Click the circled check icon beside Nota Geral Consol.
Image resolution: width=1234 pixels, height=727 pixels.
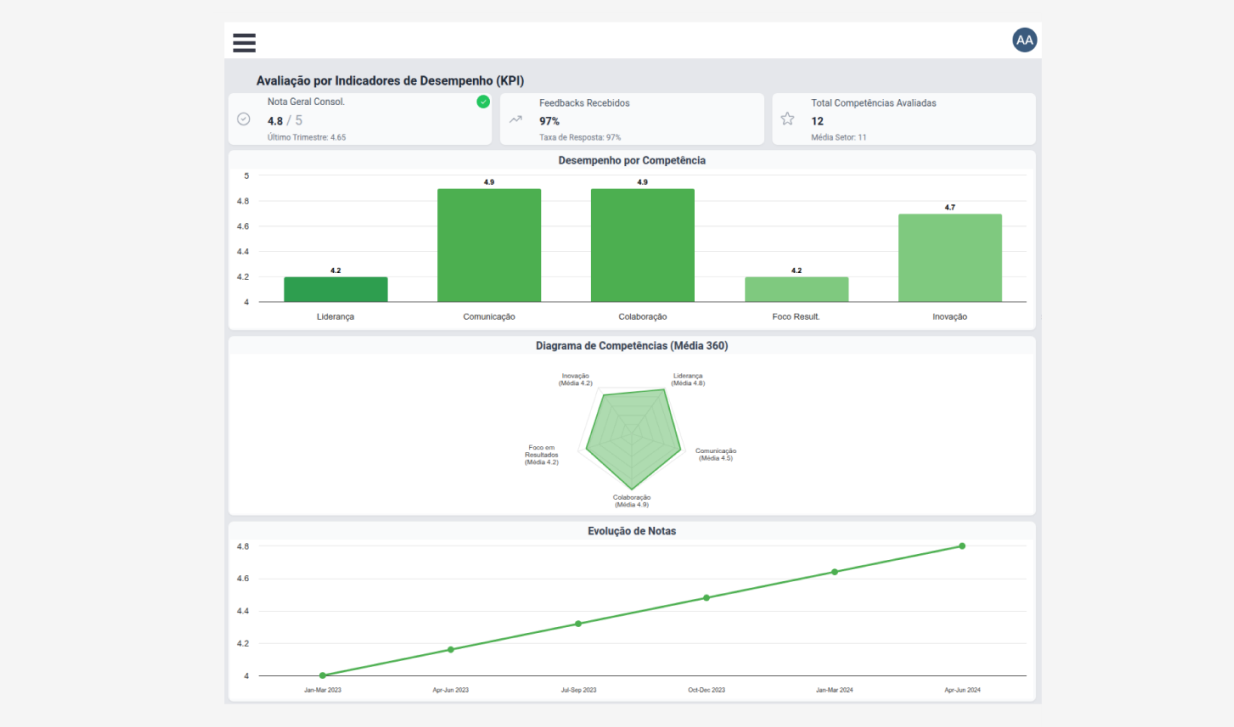(x=243, y=119)
